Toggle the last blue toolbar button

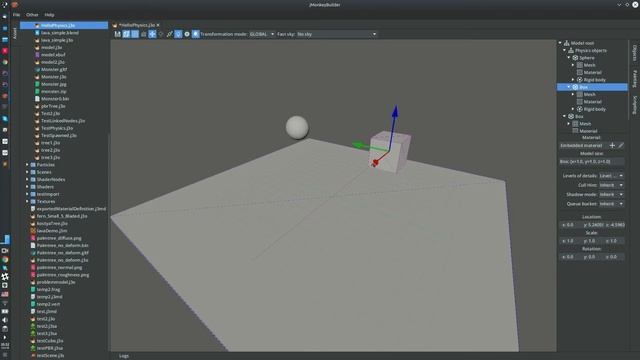[196, 34]
